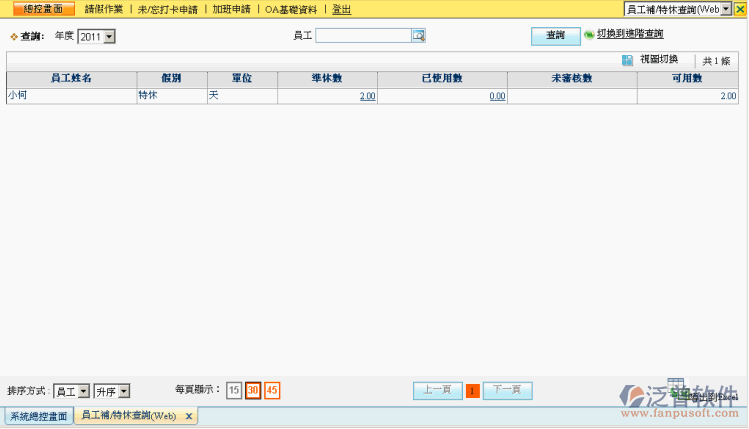Click the export to Excel icon

pyautogui.click(x=677, y=395)
